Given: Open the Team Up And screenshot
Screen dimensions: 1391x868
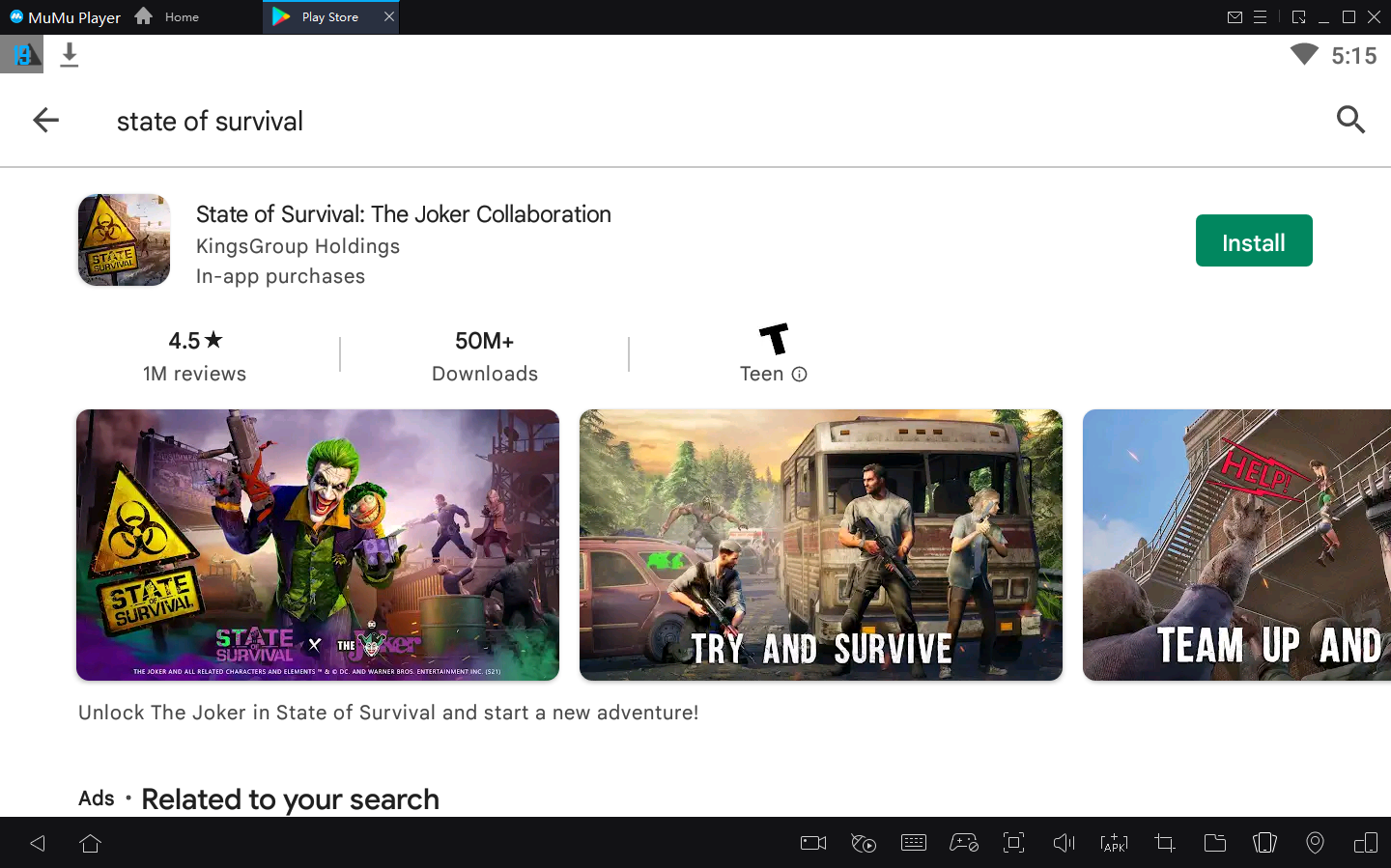Looking at the screenshot, I should 1236,545.
